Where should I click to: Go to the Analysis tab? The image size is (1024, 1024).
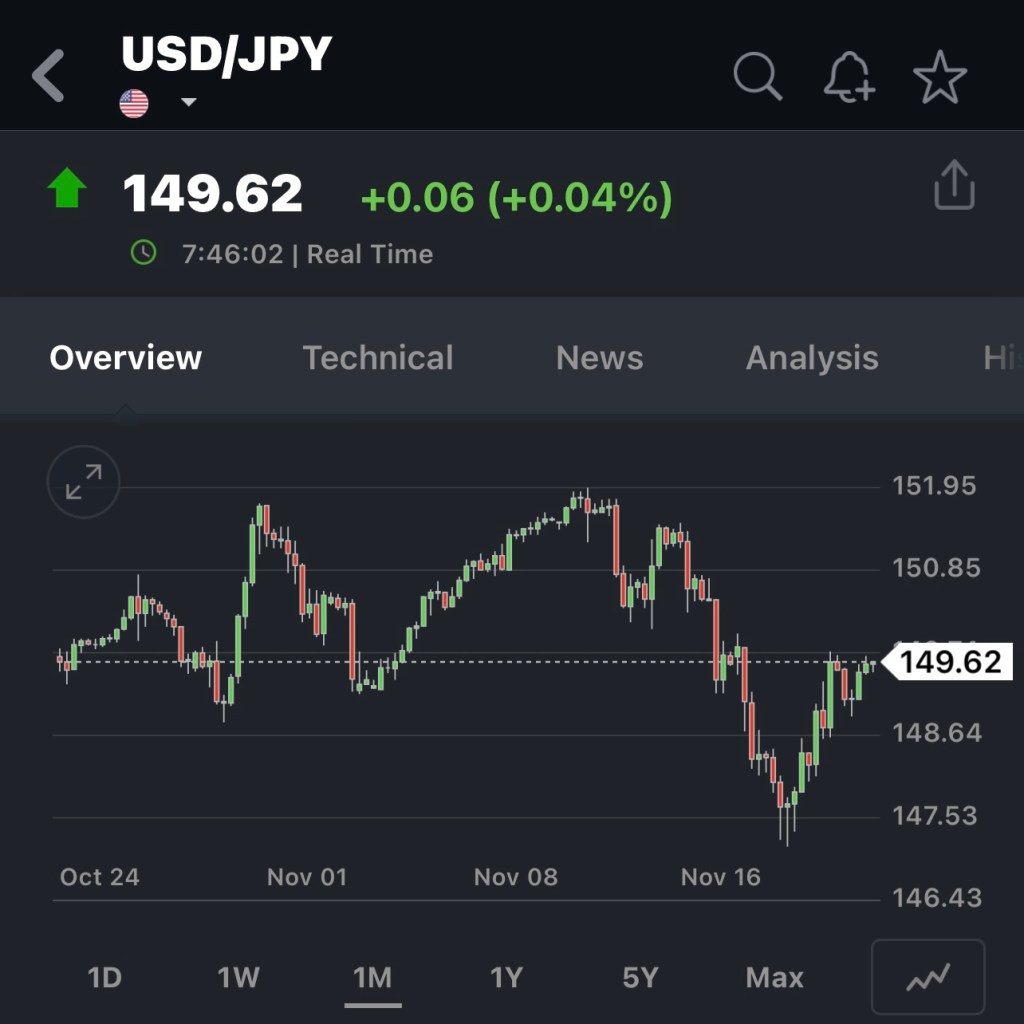812,358
